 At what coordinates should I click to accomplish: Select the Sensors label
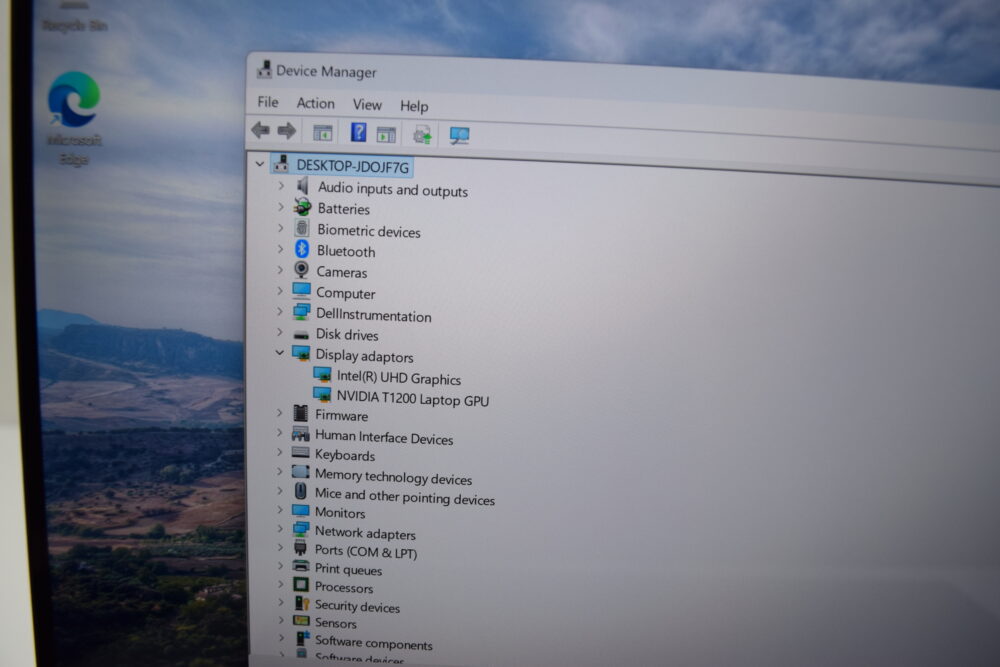click(x=335, y=622)
